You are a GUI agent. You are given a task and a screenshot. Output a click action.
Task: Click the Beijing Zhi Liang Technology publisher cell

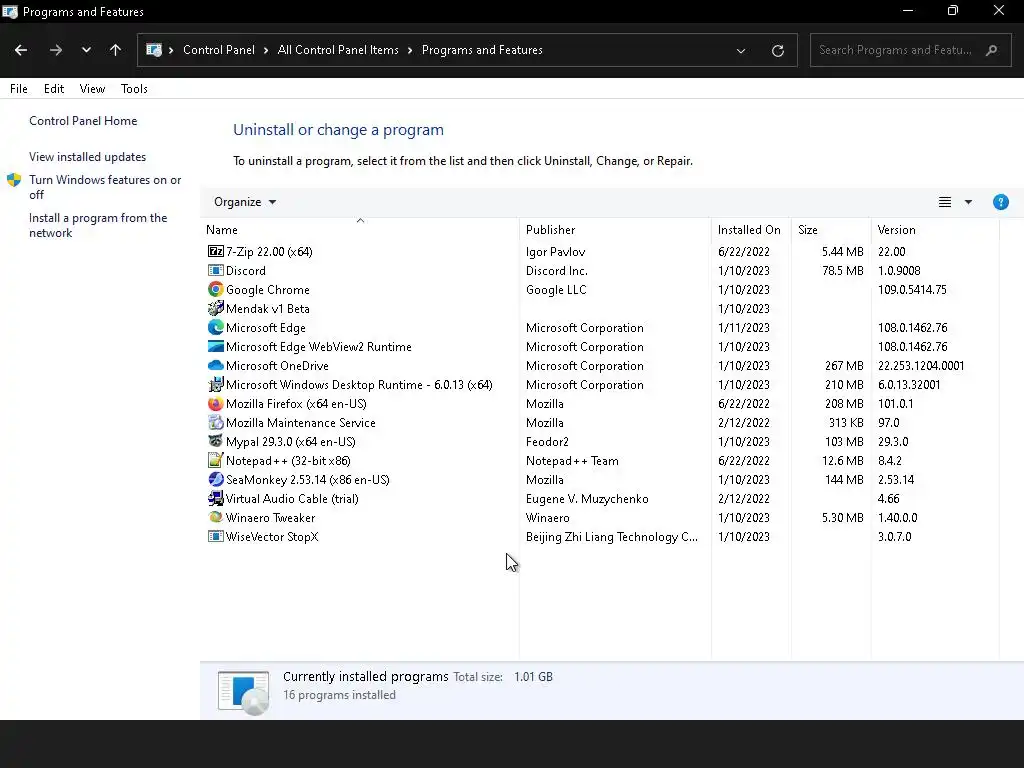click(611, 536)
